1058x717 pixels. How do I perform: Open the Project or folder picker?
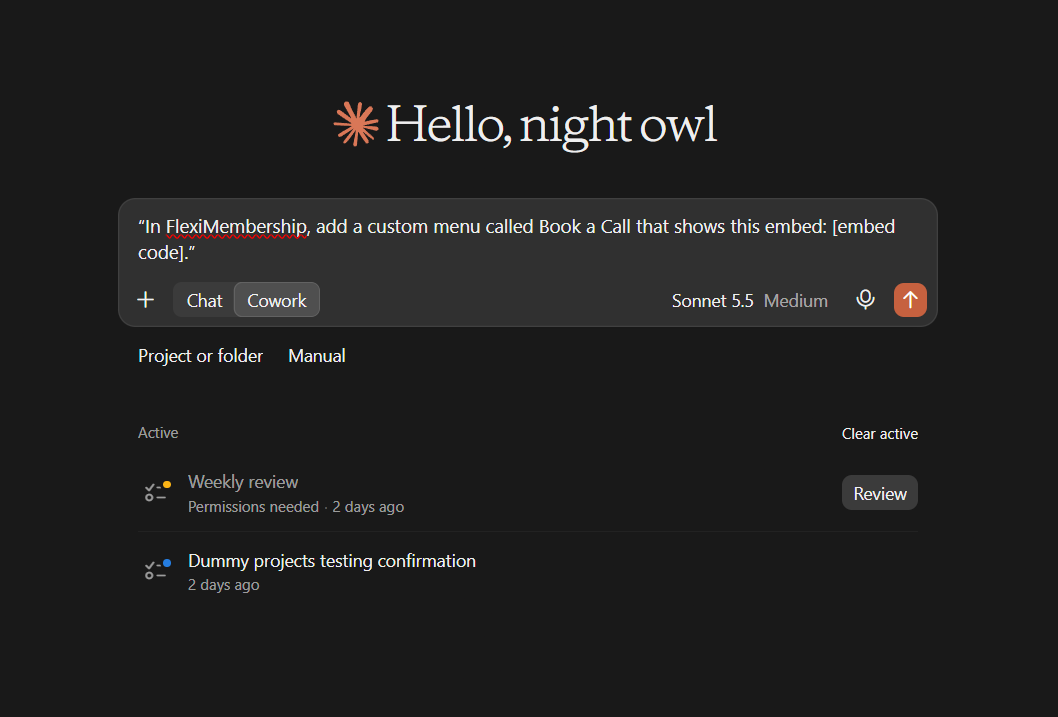(200, 356)
